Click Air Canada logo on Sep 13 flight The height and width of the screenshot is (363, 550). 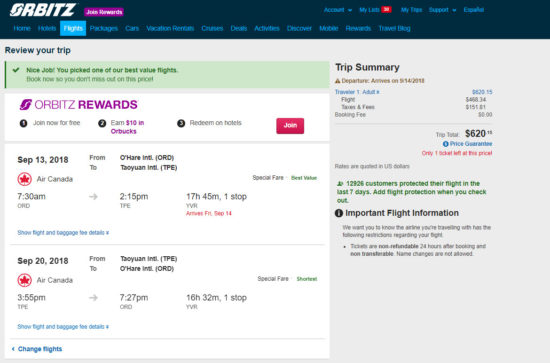pos(25,179)
